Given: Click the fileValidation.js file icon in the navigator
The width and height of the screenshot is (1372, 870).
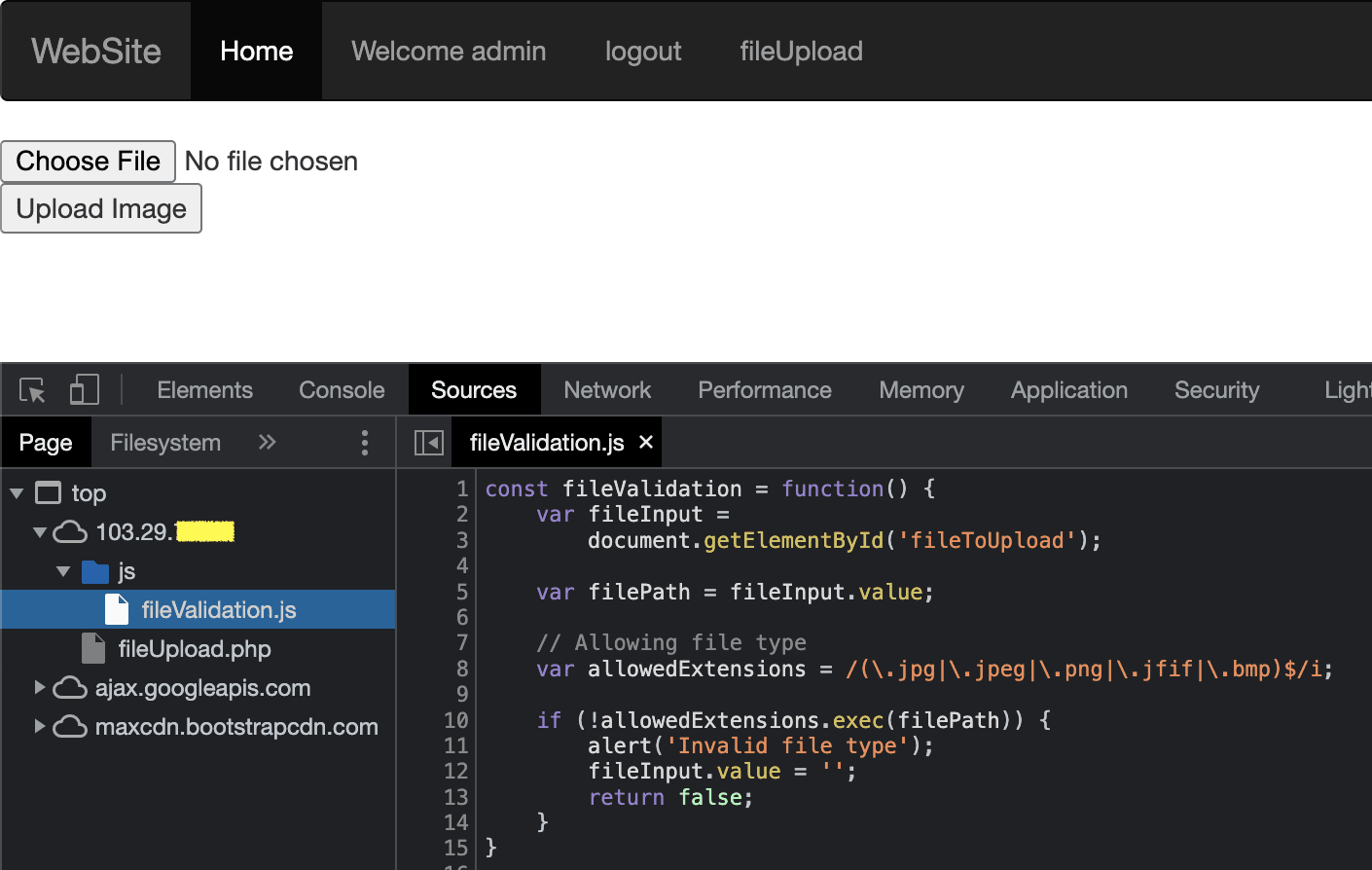Looking at the screenshot, I should coord(115,609).
